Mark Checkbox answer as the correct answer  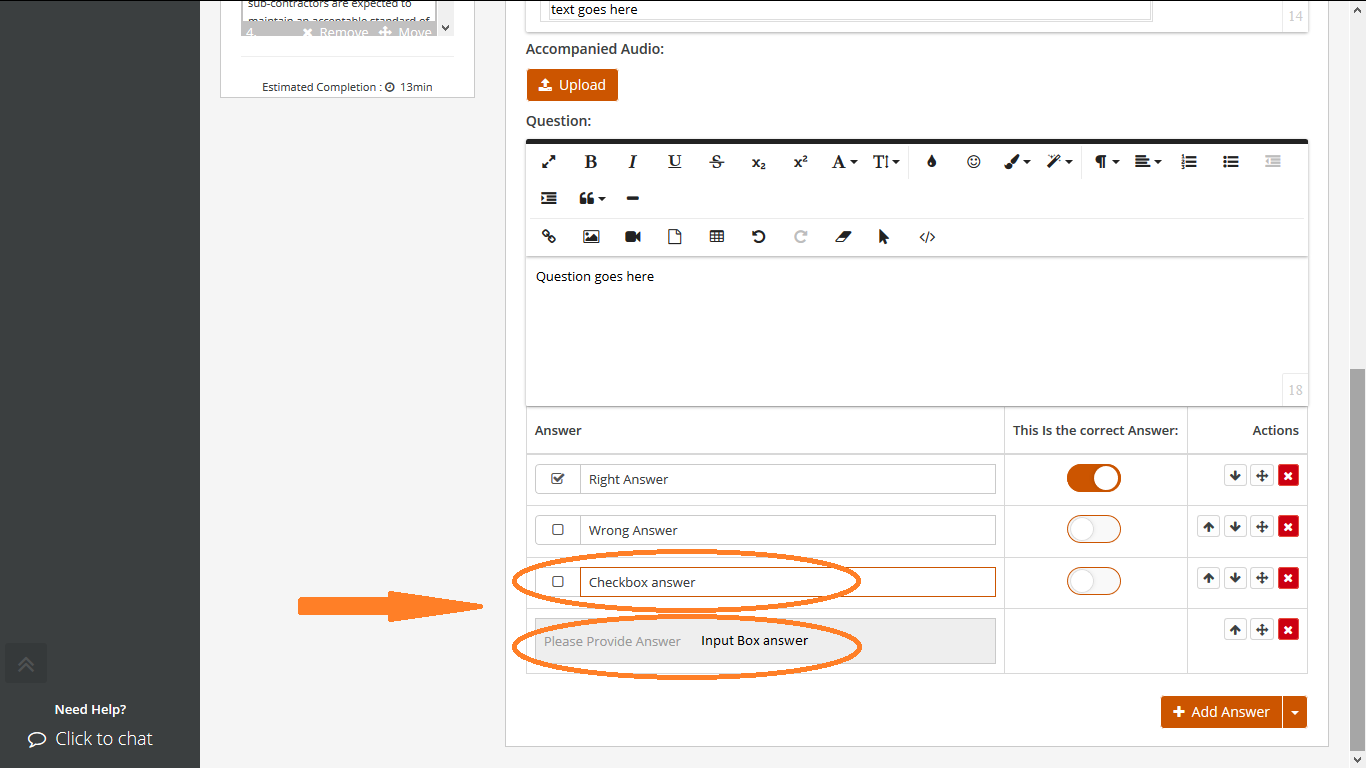pos(1093,581)
